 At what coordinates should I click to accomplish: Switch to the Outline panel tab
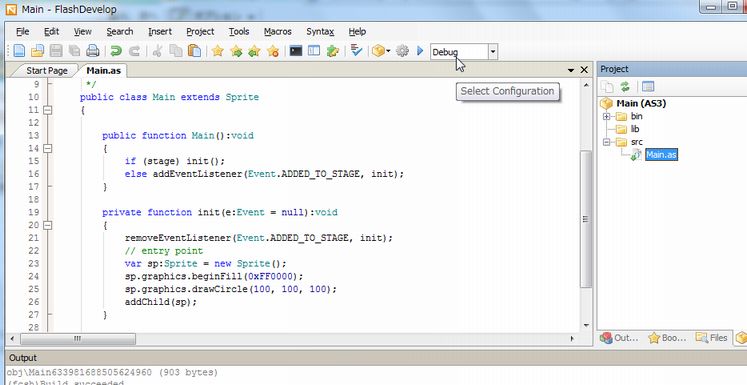(x=619, y=338)
